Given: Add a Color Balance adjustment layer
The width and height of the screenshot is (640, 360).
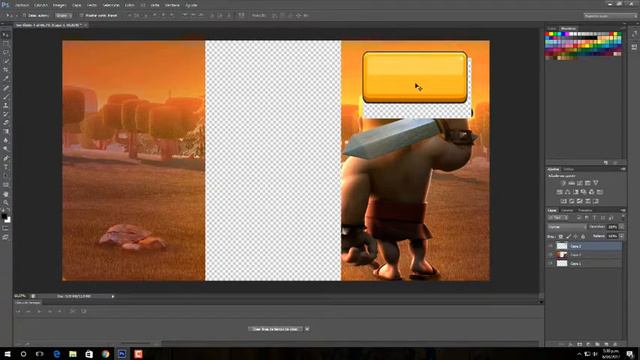Looking at the screenshot, I should click(567, 192).
